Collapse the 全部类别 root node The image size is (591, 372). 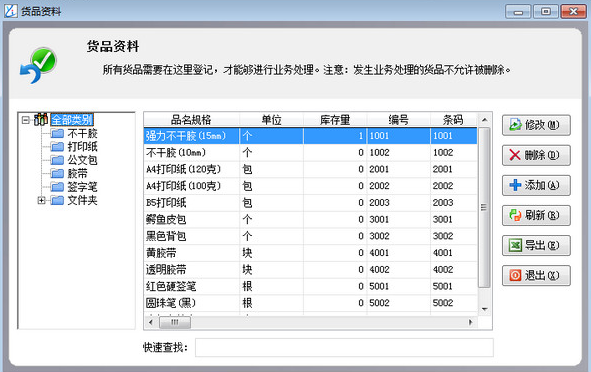tap(26, 120)
